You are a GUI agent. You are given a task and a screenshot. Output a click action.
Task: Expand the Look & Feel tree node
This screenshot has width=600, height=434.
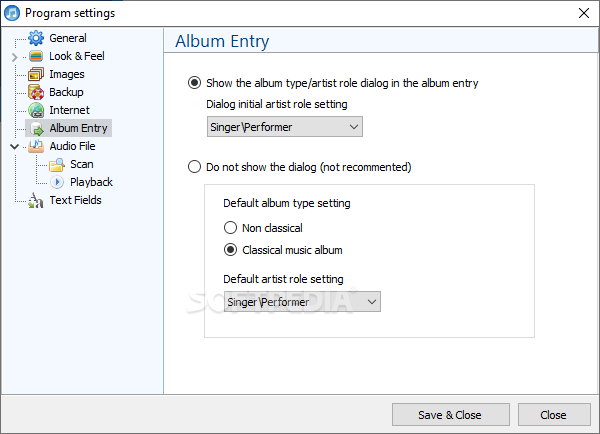(x=15, y=57)
